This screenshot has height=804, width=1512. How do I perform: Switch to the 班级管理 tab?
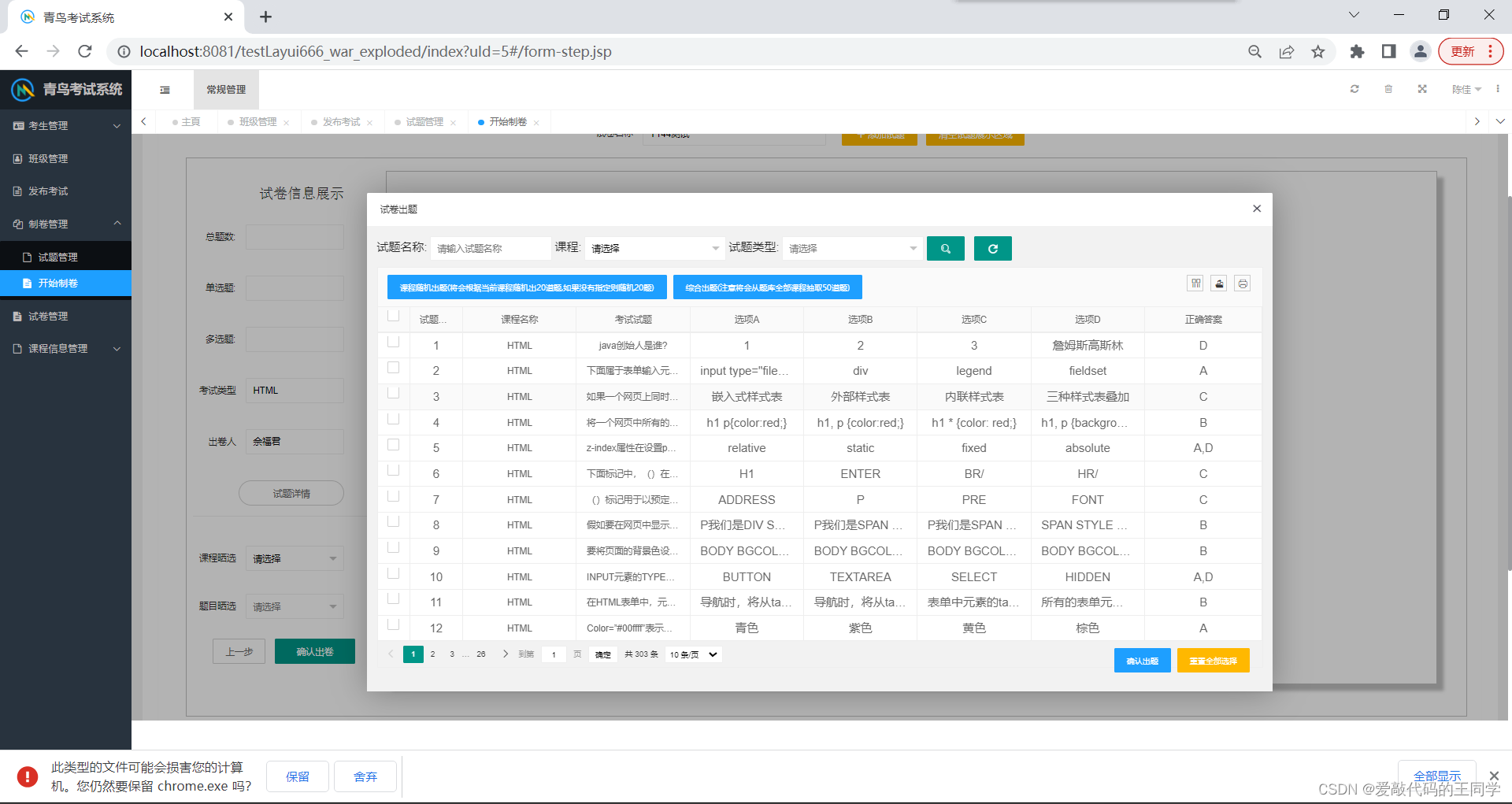258,121
